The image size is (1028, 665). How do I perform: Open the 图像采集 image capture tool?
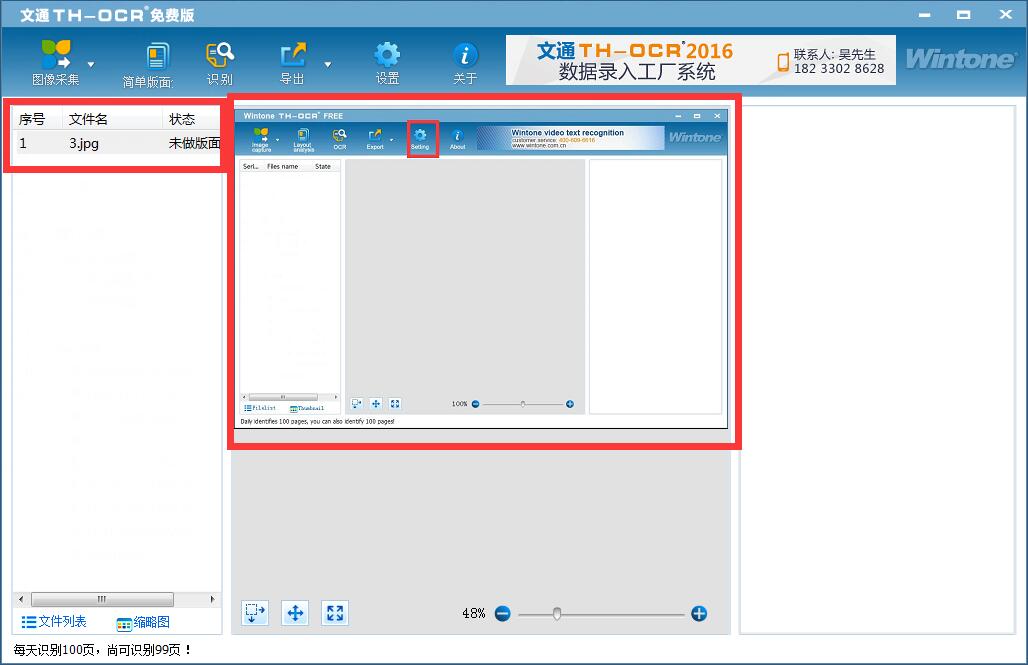(55, 61)
